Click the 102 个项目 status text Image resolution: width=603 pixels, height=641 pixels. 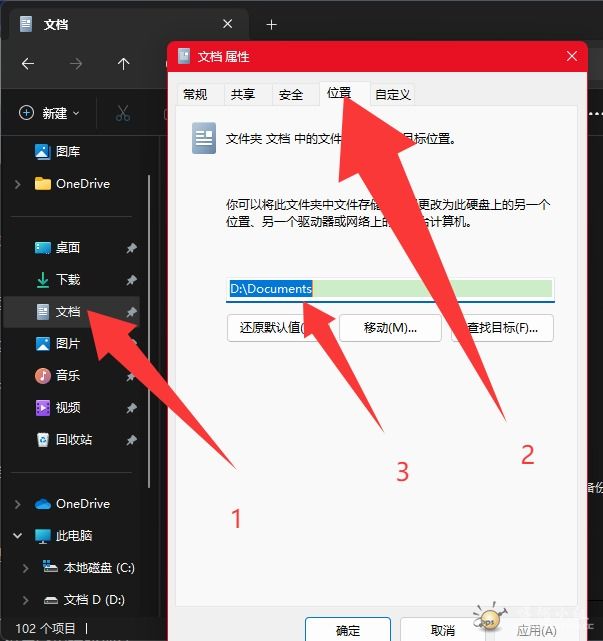click(45, 628)
